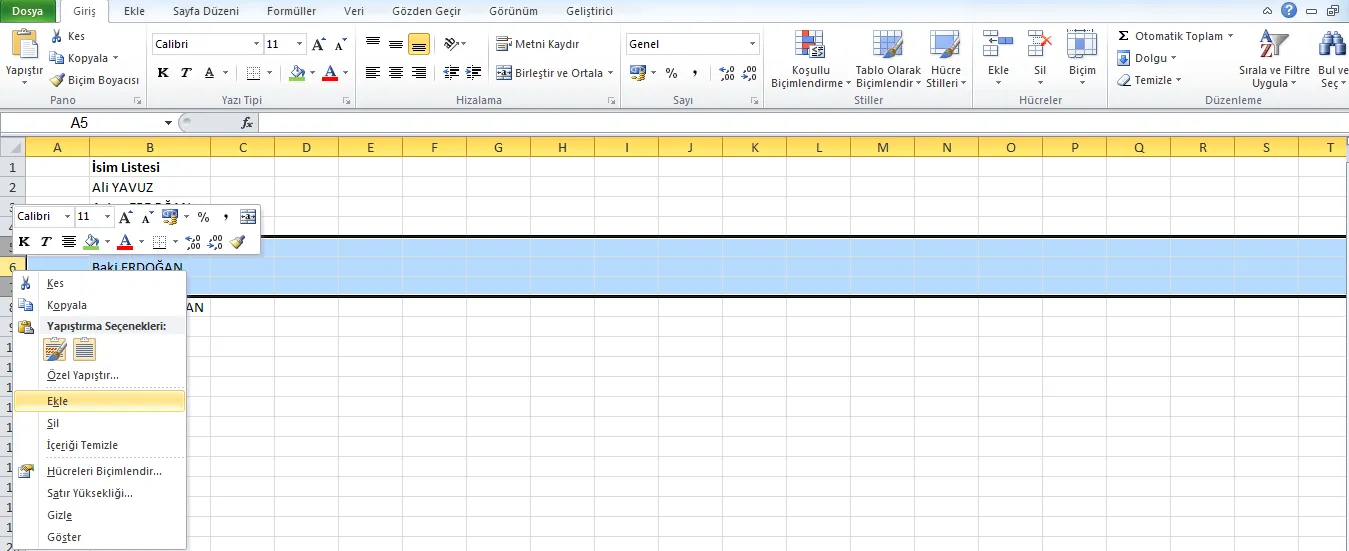Toggle the highlighted bottom-align button
The height and width of the screenshot is (551, 1349).
(418, 44)
